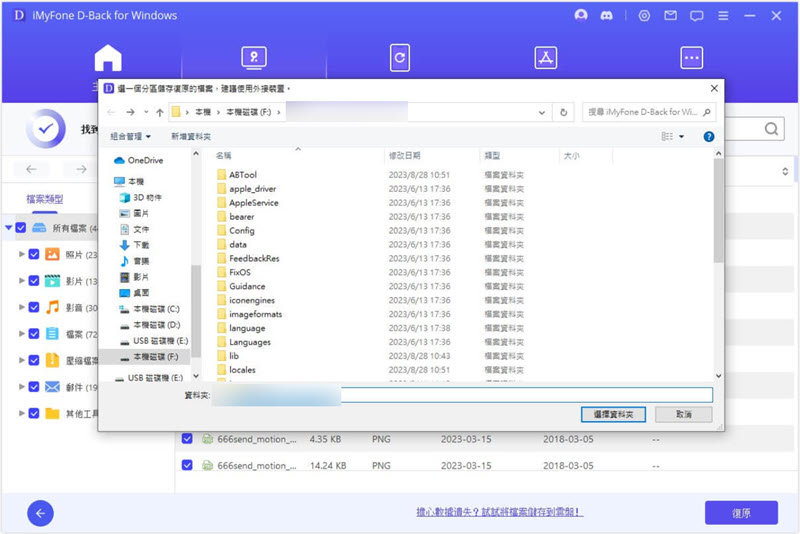Open the more tools icon with three dots
This screenshot has height=534, width=800.
point(691,58)
